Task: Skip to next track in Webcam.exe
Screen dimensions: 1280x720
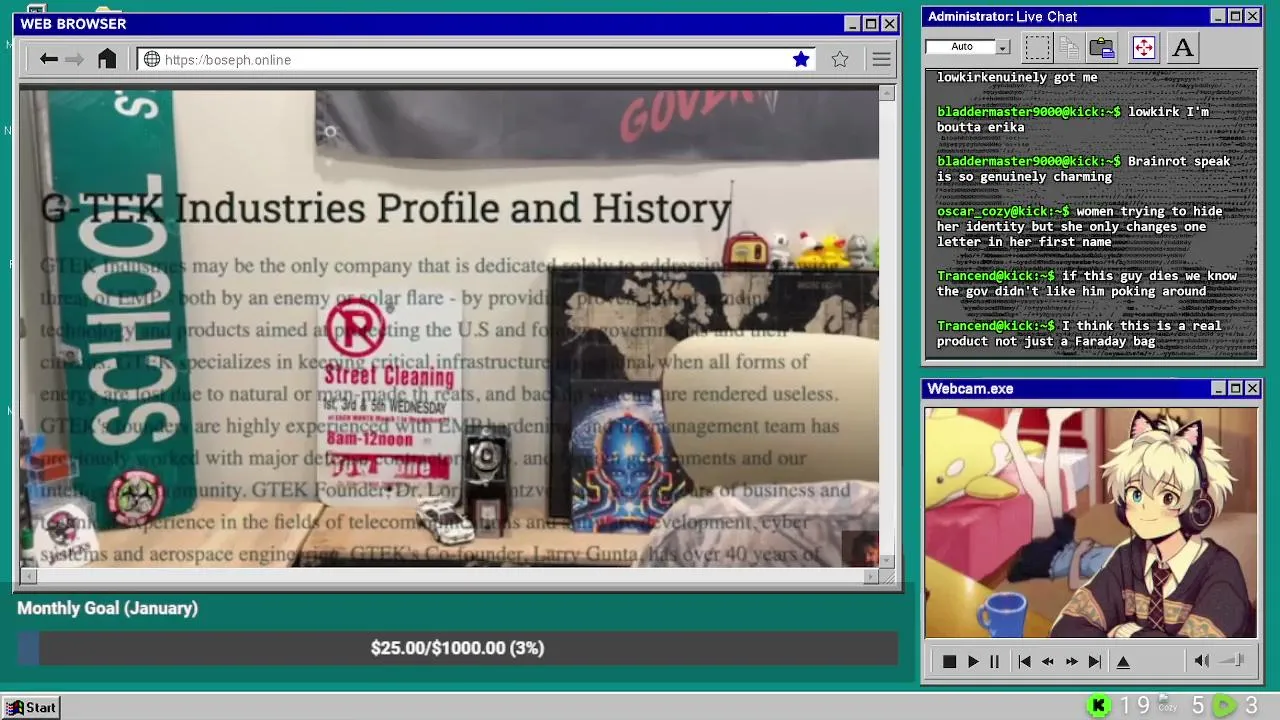Action: [x=1095, y=661]
